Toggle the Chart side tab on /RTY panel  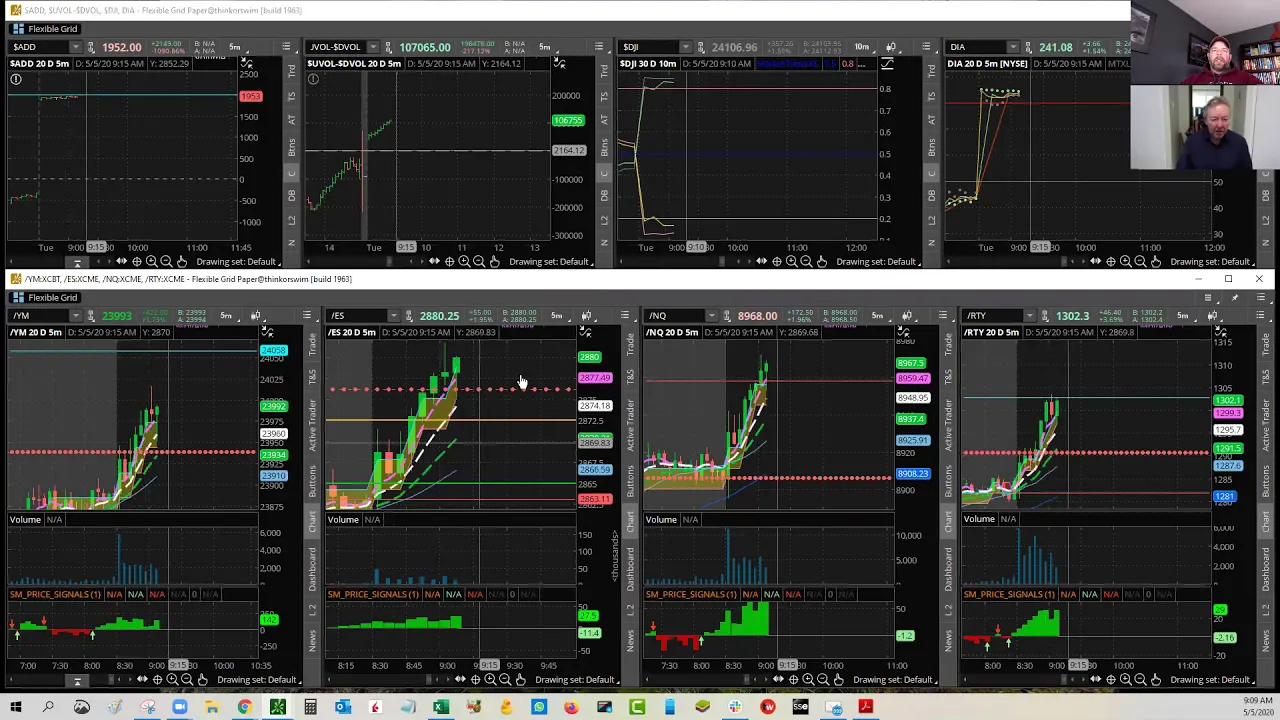(x=1266, y=520)
